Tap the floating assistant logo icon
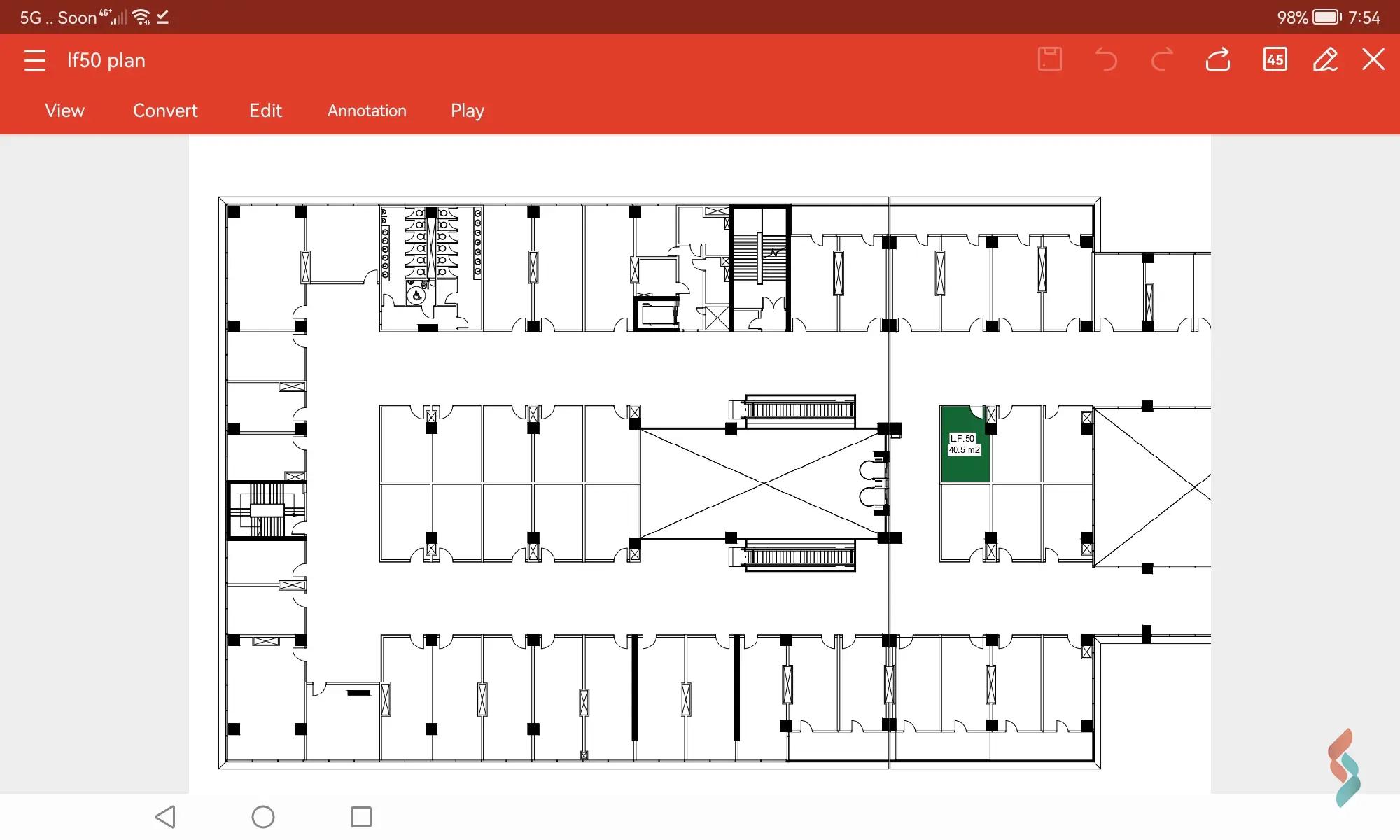Screen dimensions: 1400x840 pyautogui.click(x=1344, y=768)
